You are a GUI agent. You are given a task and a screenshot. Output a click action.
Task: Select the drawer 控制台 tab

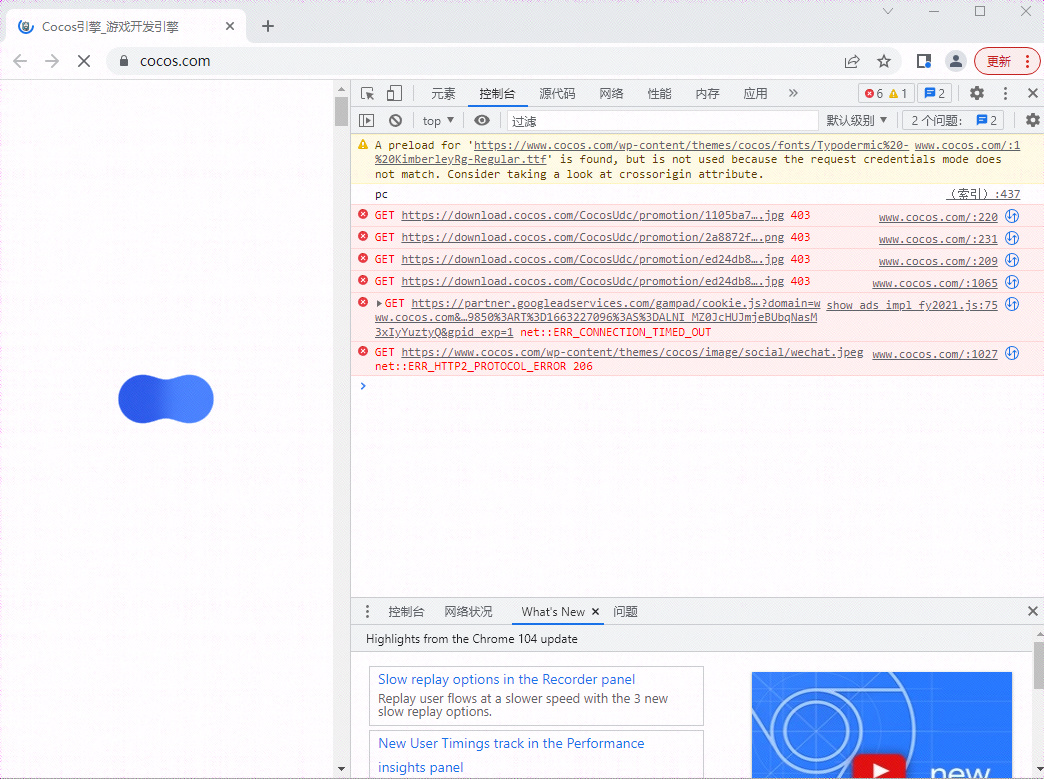click(406, 612)
